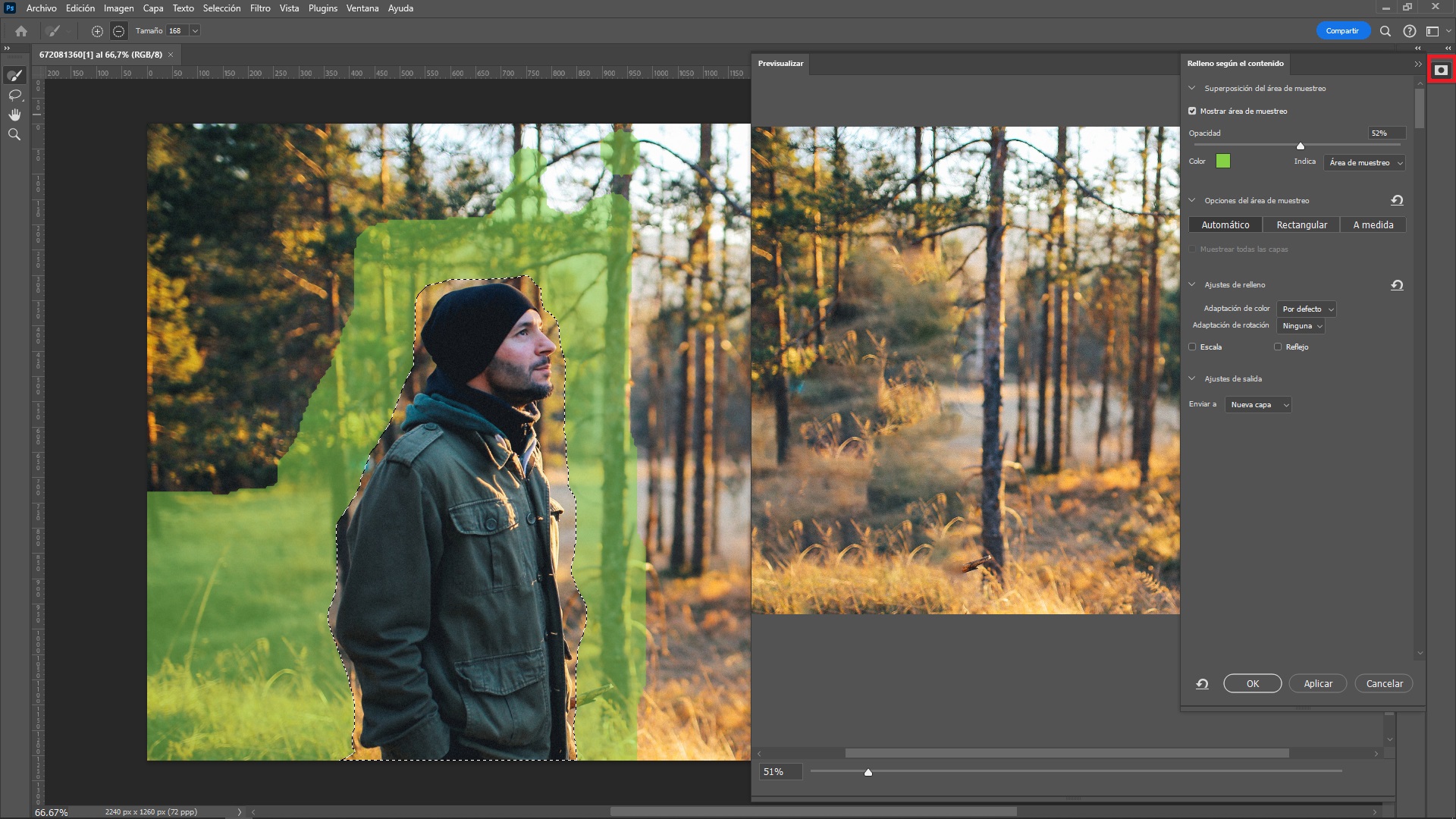
Task: Open the Filtro menu
Action: (260, 8)
